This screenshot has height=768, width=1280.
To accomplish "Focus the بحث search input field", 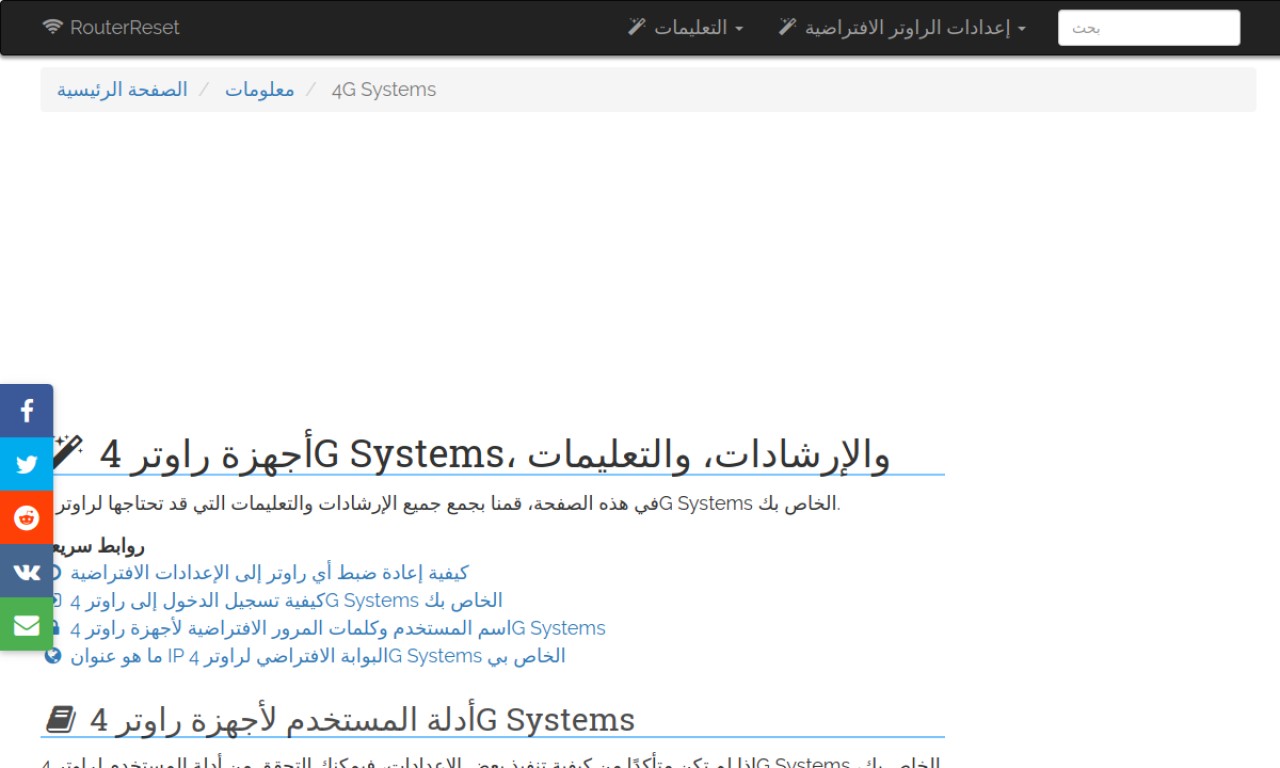I will point(1148,28).
